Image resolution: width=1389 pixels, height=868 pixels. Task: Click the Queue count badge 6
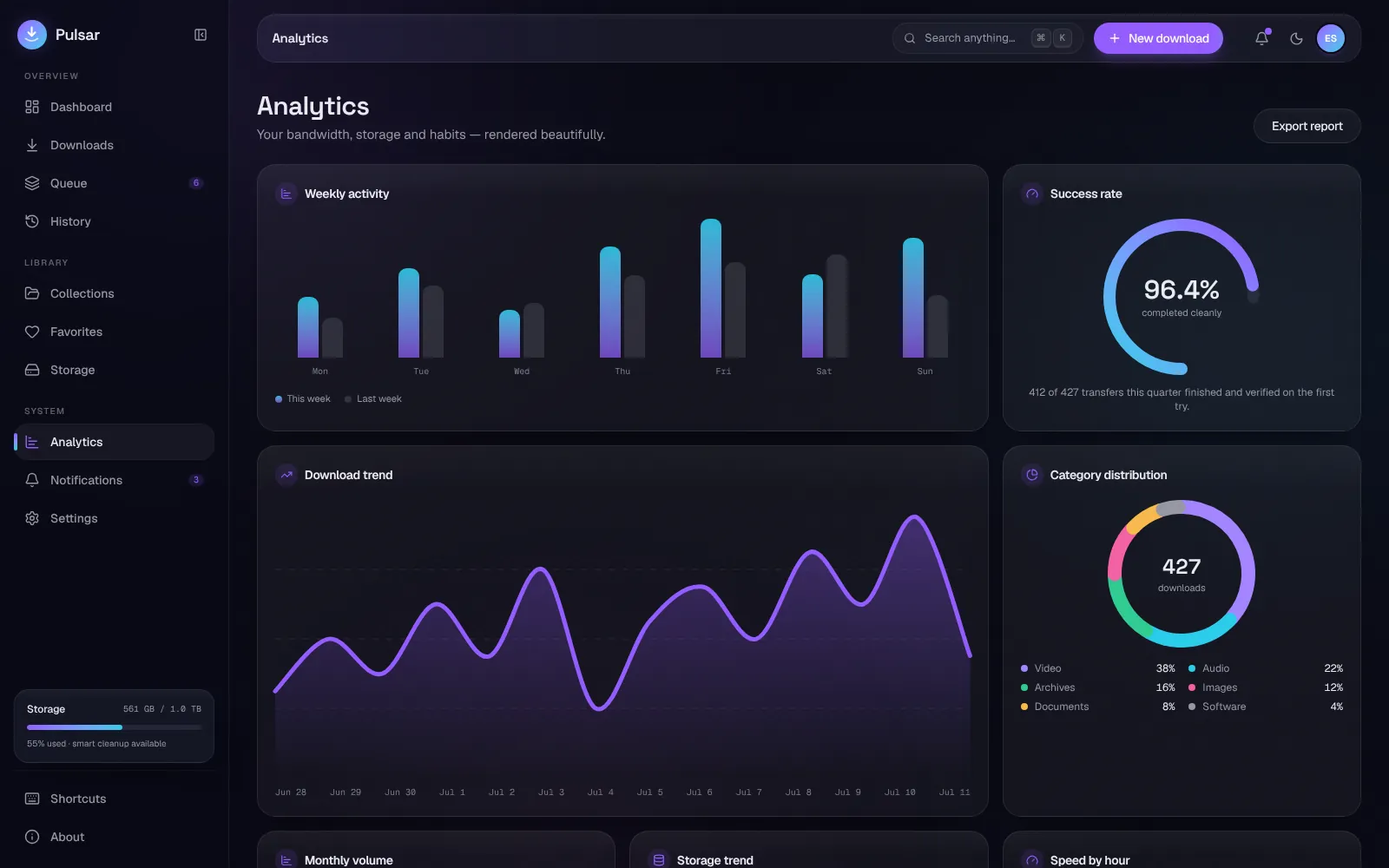point(196,183)
